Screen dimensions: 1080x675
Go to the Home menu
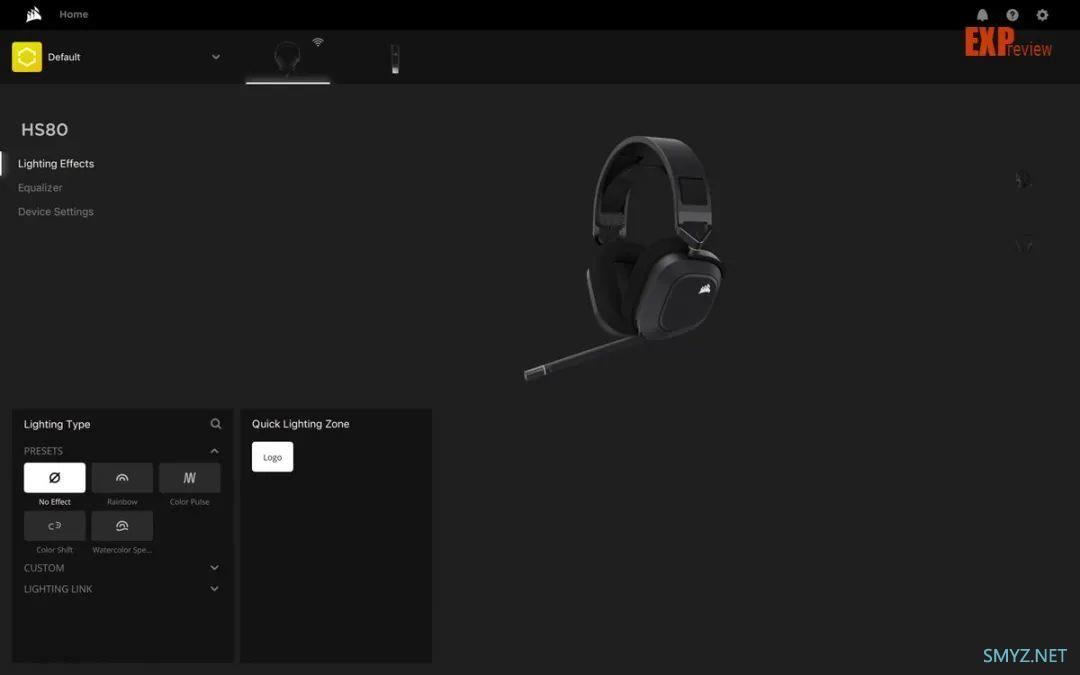click(x=73, y=14)
